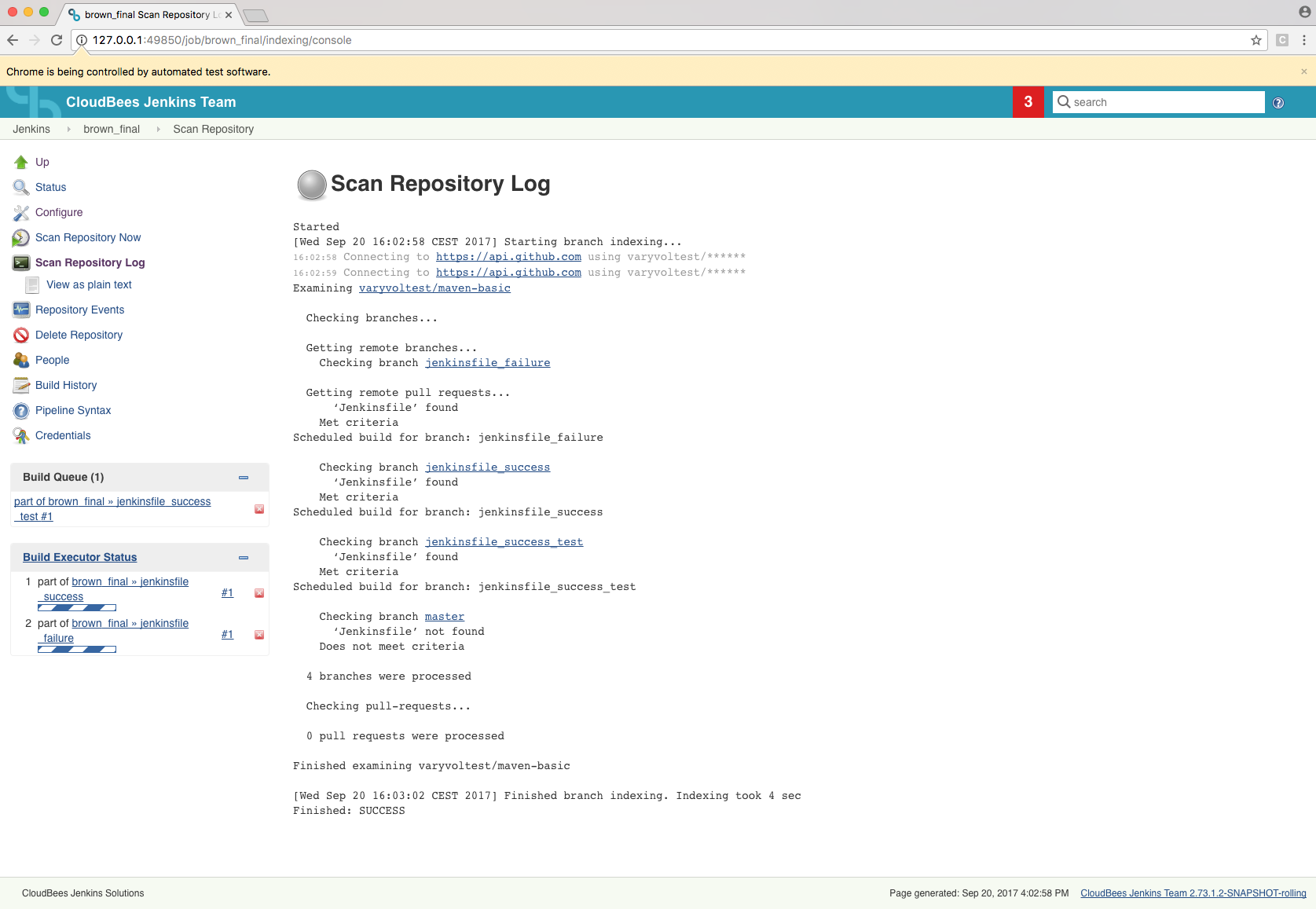Click the Credentials keys icon

click(21, 435)
